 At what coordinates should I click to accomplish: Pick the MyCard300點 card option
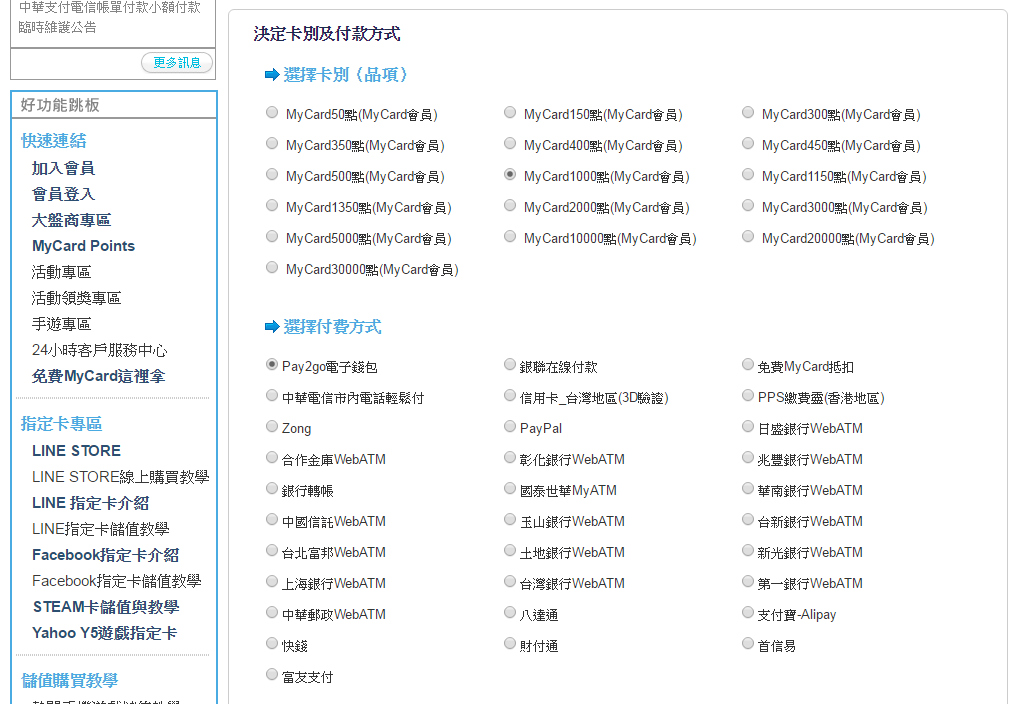(748, 113)
